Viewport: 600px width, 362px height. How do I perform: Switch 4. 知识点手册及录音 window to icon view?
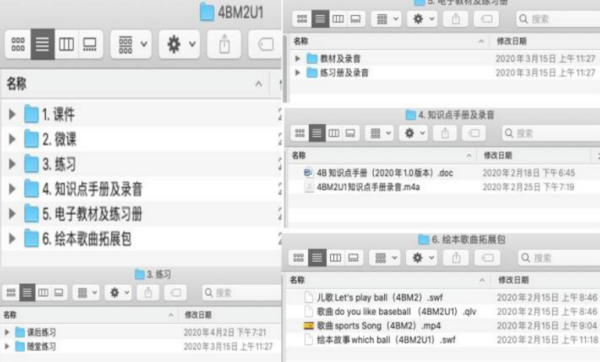tap(300, 134)
